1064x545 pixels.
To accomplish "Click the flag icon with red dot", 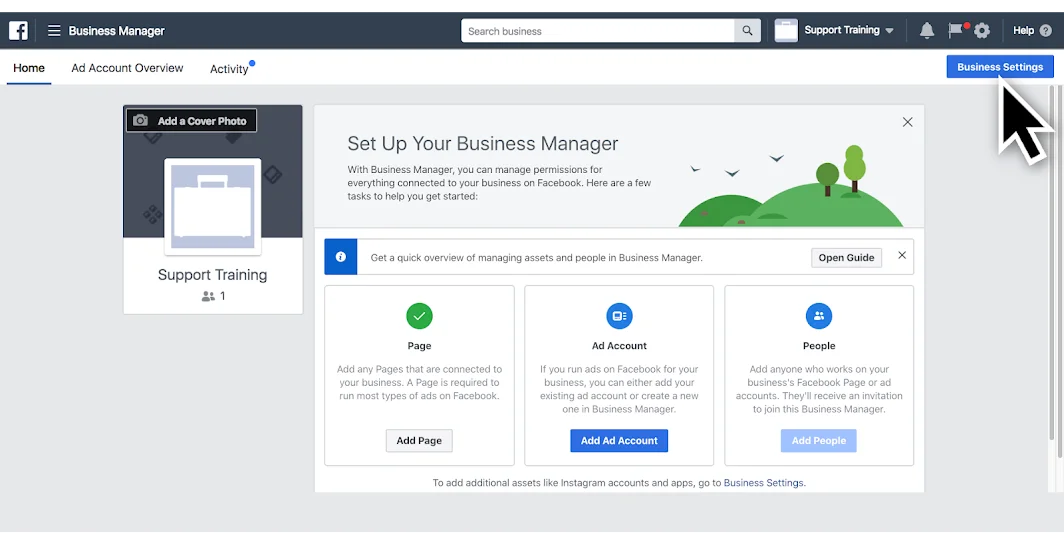I will [x=957, y=30].
